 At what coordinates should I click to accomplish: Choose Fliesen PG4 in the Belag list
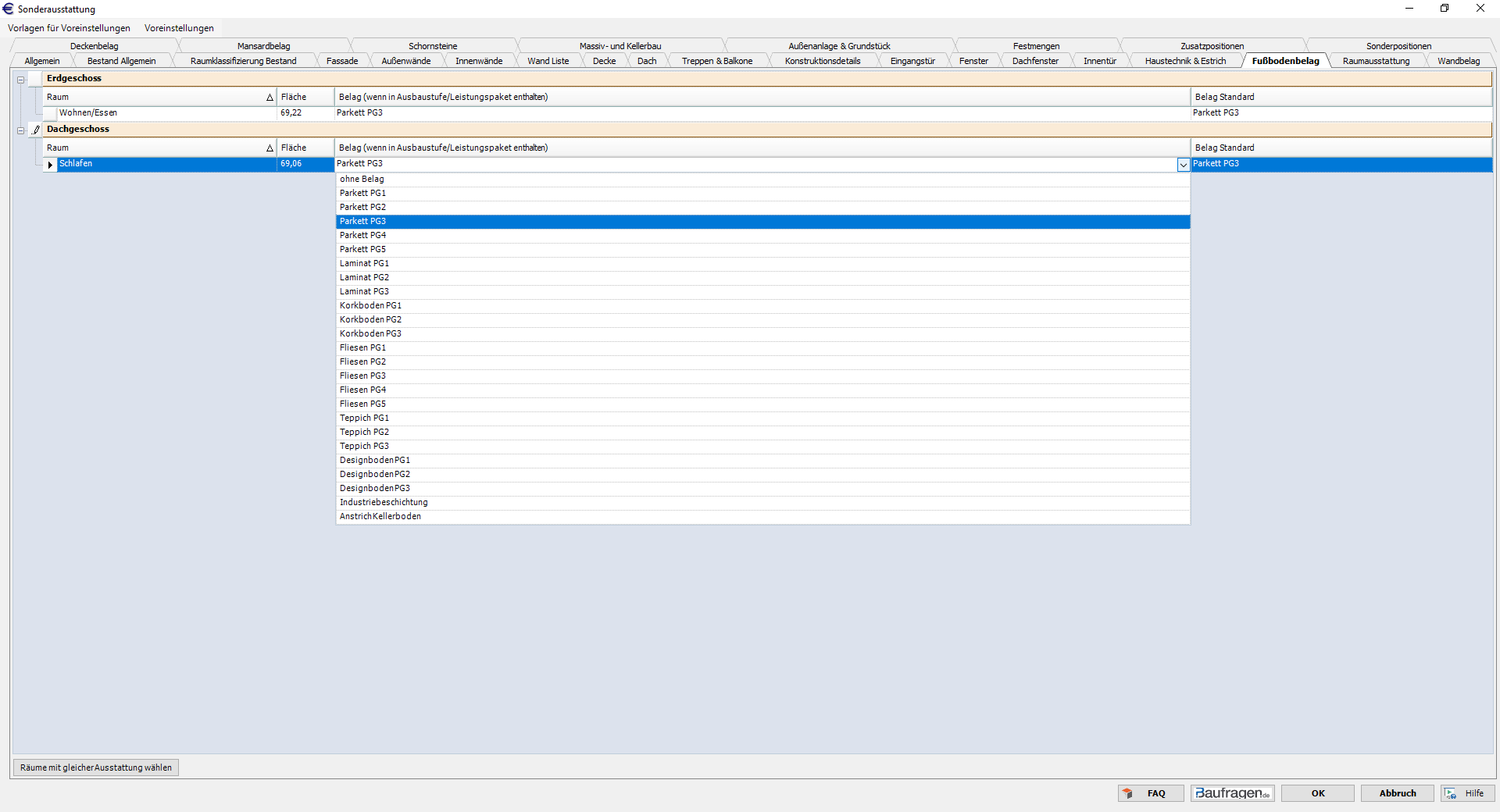pyautogui.click(x=362, y=390)
